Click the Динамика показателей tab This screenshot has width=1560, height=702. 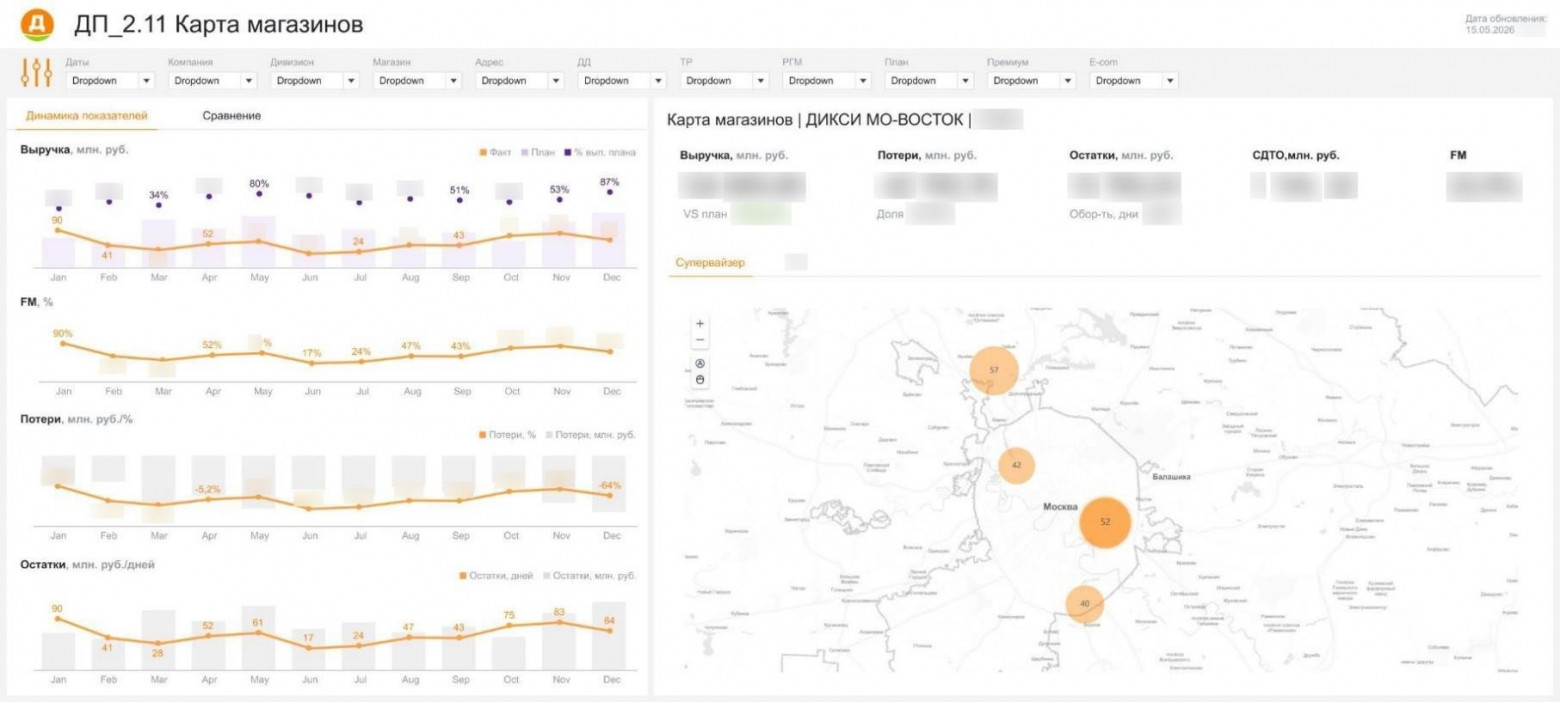[86, 116]
